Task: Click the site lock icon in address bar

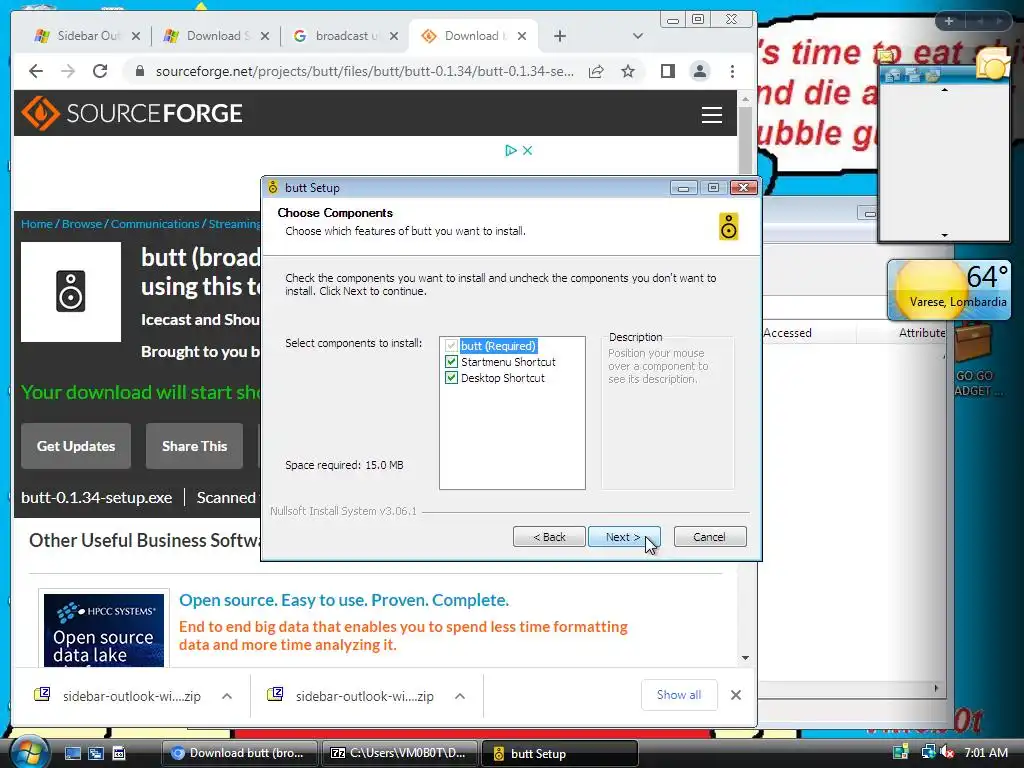Action: [x=140, y=71]
